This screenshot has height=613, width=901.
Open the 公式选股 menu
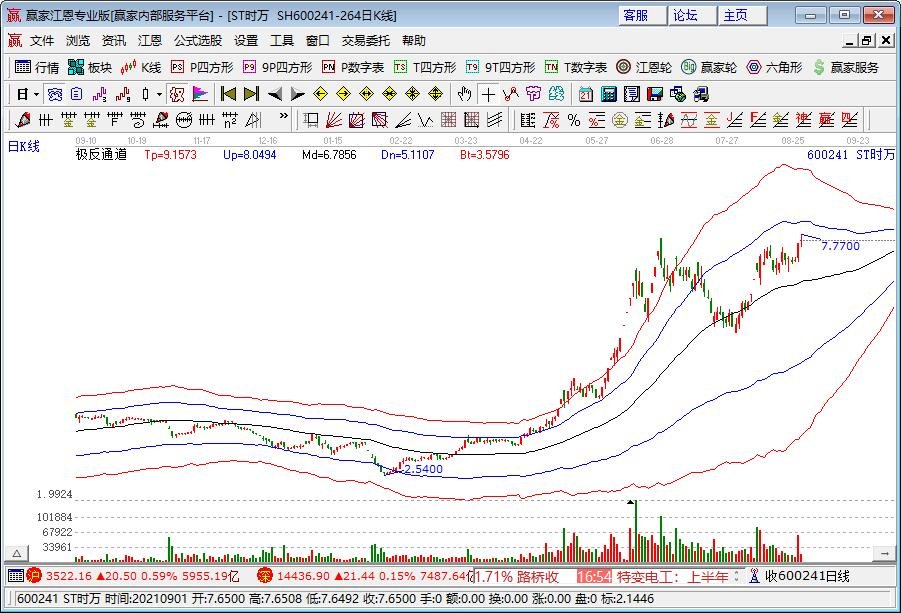(x=198, y=40)
